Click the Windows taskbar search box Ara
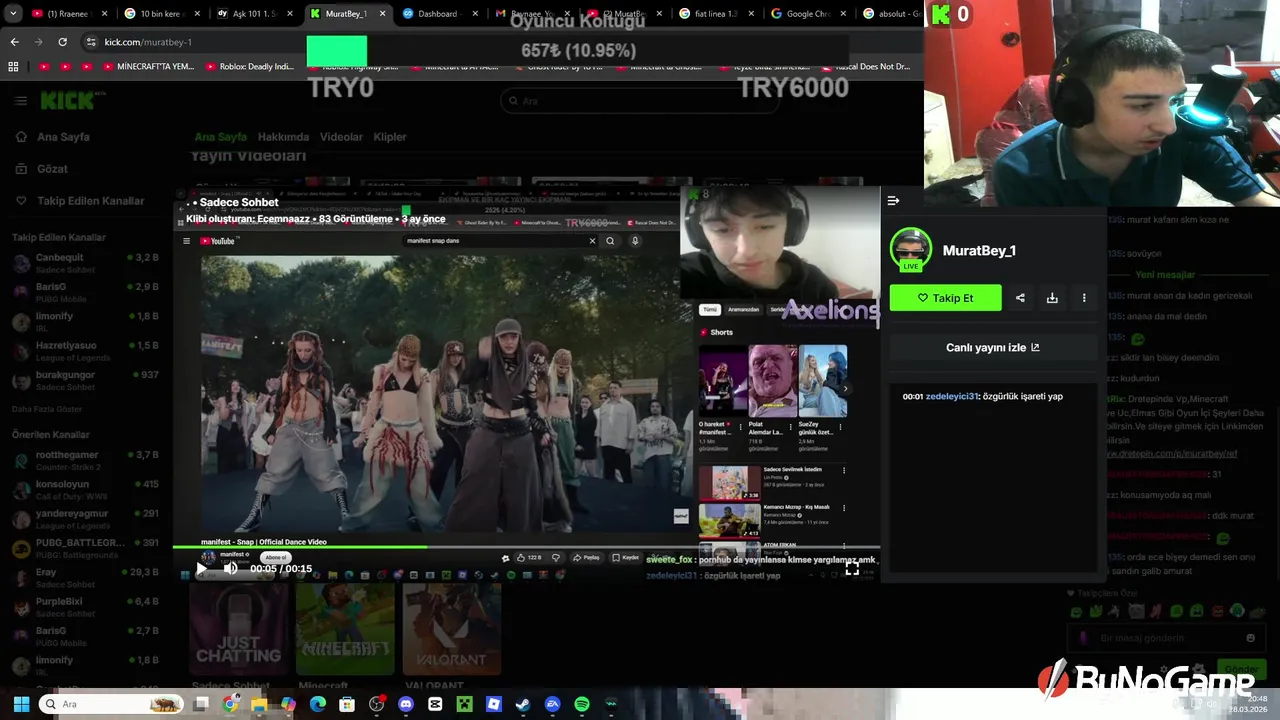 (111, 704)
